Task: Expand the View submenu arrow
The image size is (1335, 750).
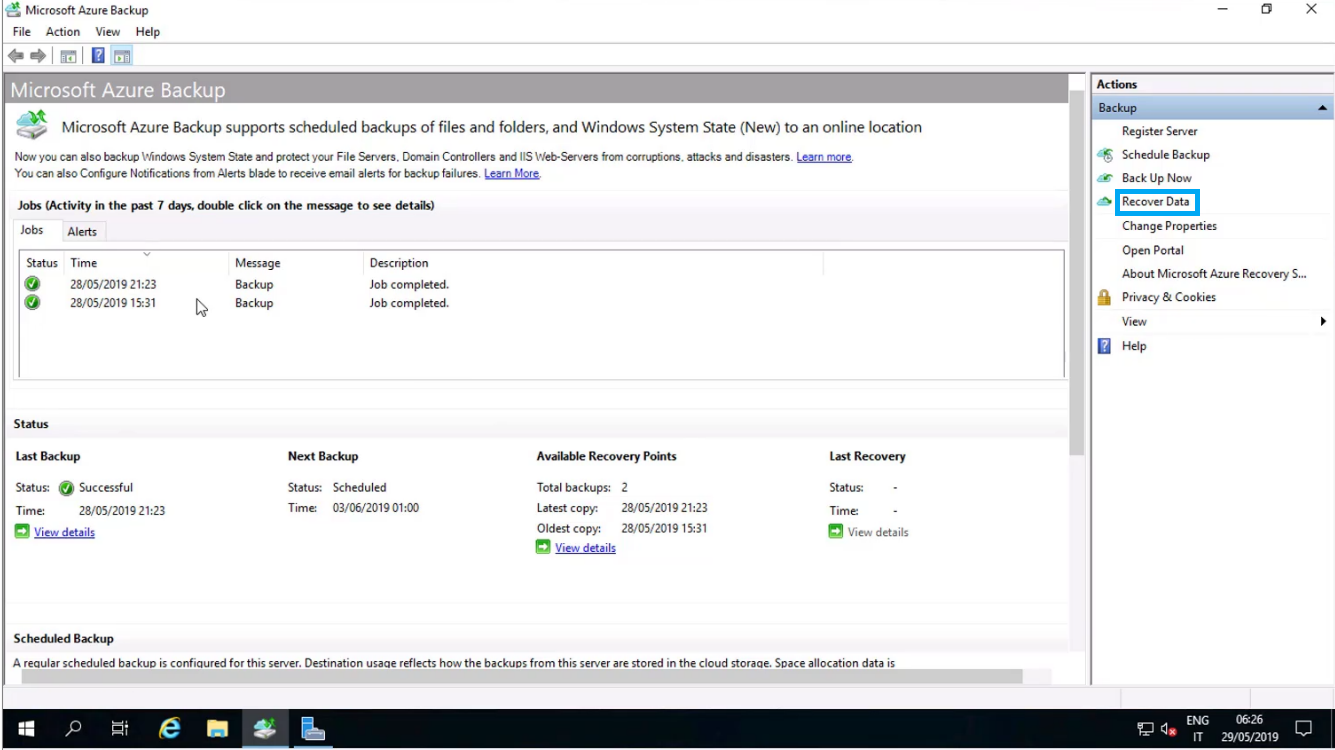Action: click(x=1323, y=321)
